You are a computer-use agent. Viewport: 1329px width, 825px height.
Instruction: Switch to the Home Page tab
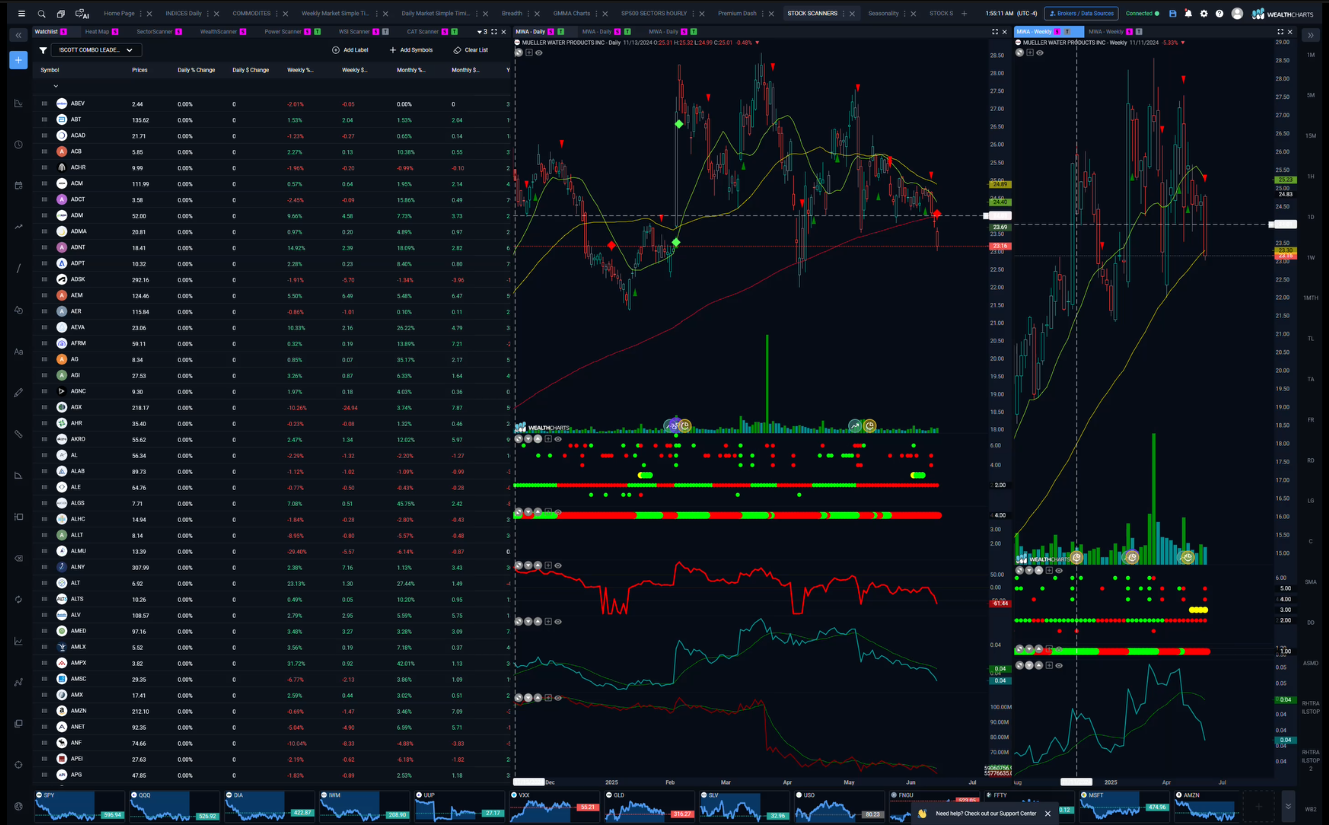[119, 14]
